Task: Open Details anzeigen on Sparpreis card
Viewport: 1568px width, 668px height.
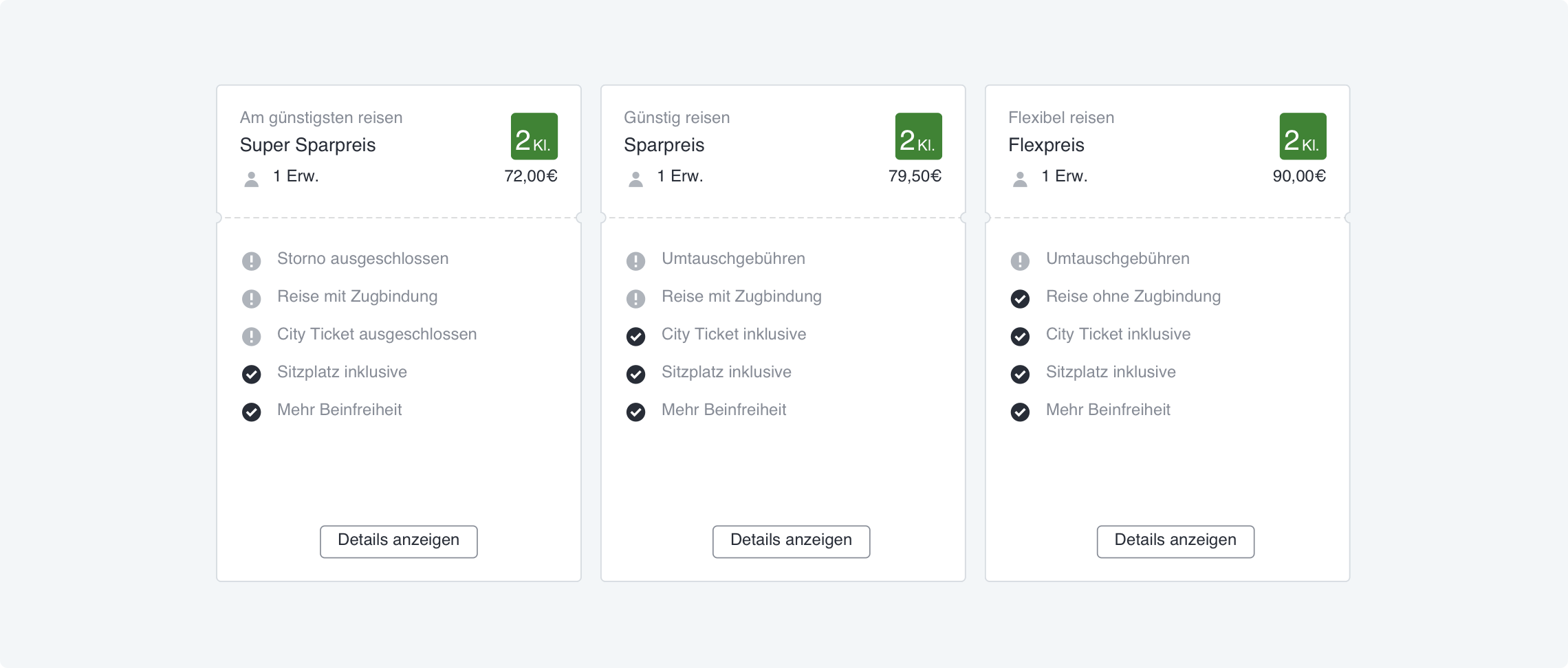Action: pos(791,542)
